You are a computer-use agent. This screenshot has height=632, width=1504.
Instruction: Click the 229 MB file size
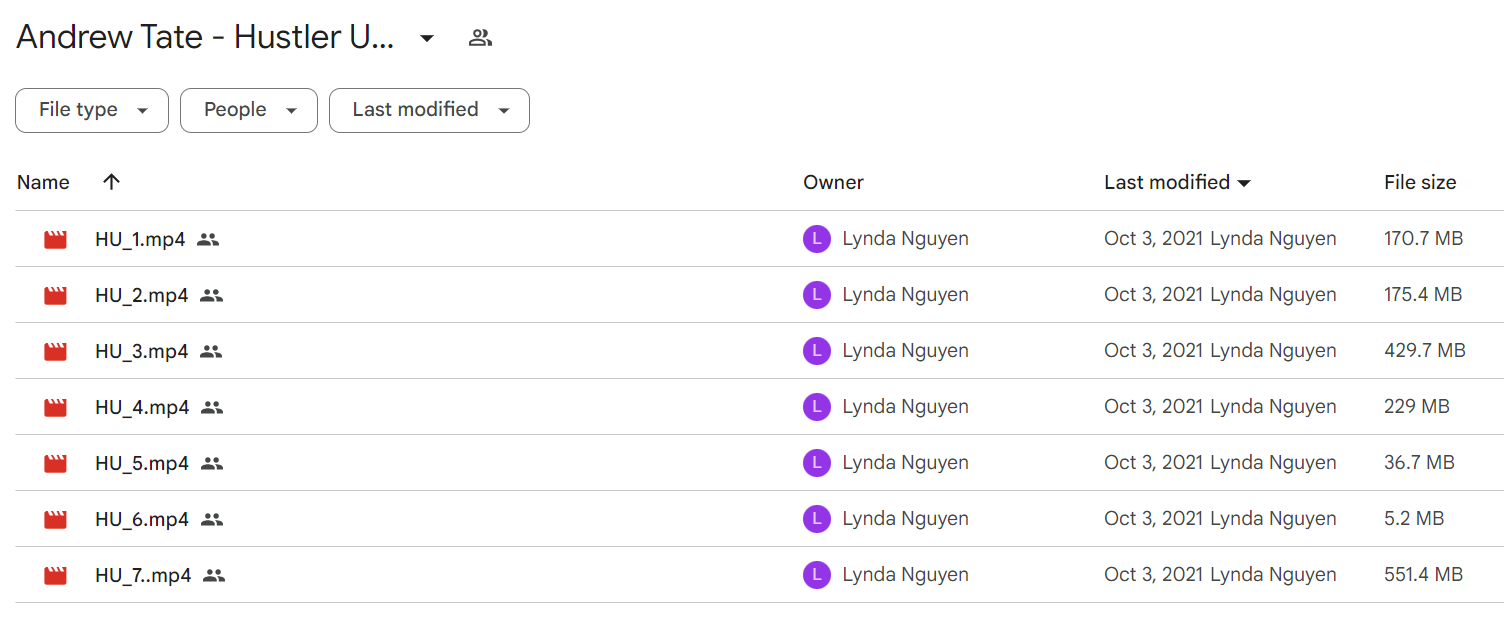tap(1417, 407)
